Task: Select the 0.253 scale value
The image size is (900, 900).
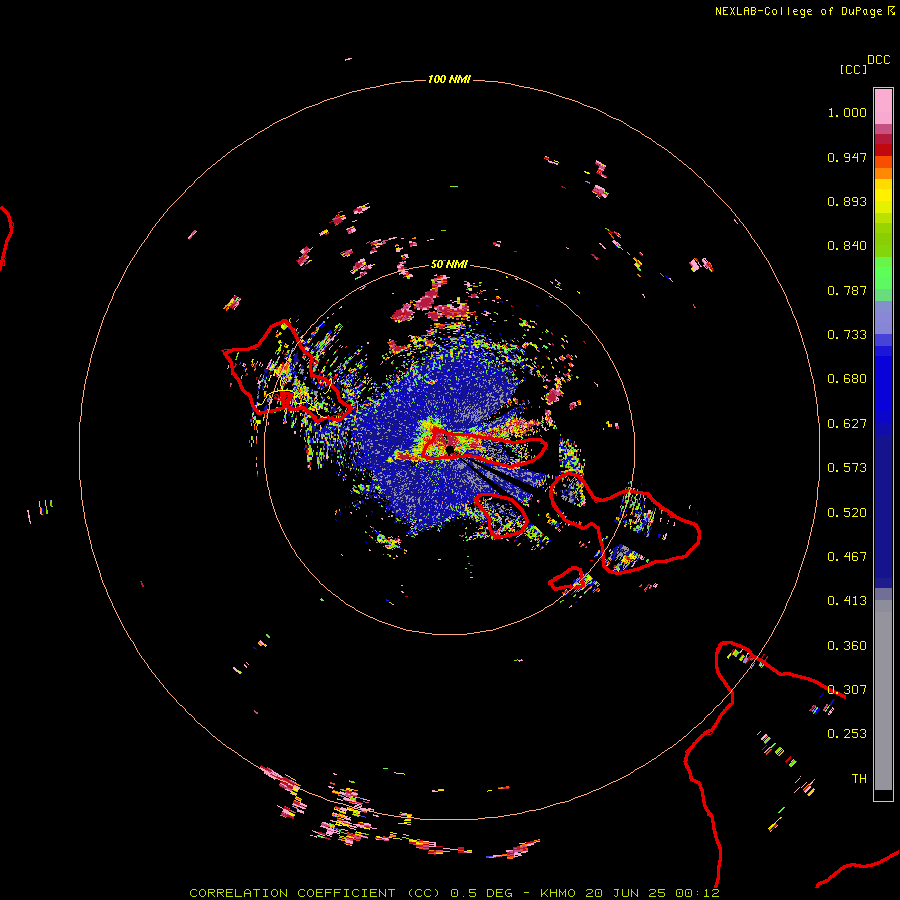Action: (x=847, y=734)
